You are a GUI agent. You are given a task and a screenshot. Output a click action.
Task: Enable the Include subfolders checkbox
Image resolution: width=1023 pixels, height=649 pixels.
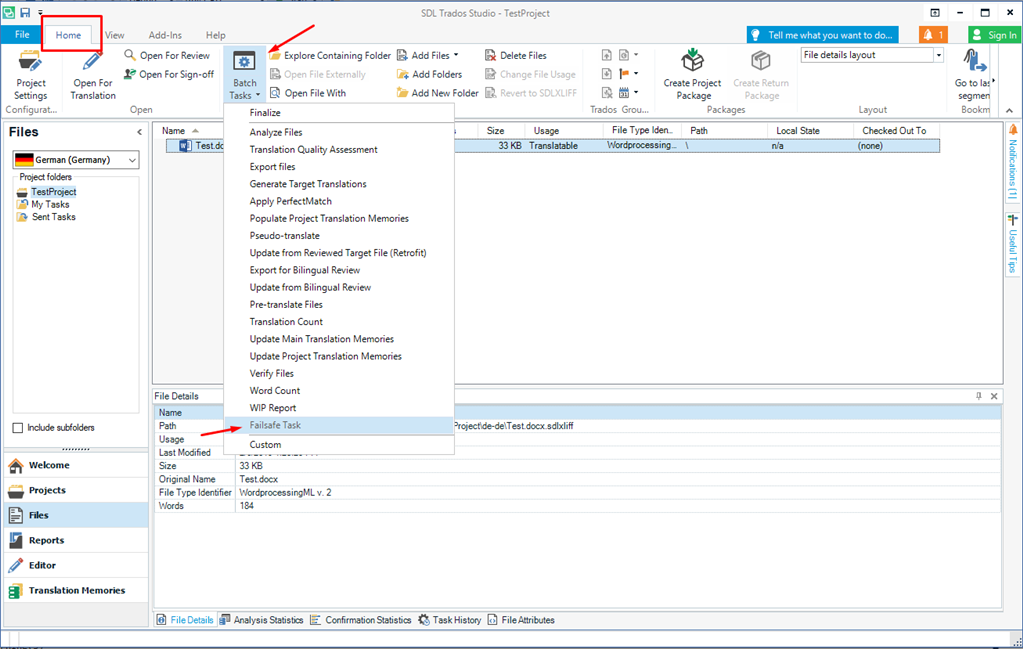18,428
